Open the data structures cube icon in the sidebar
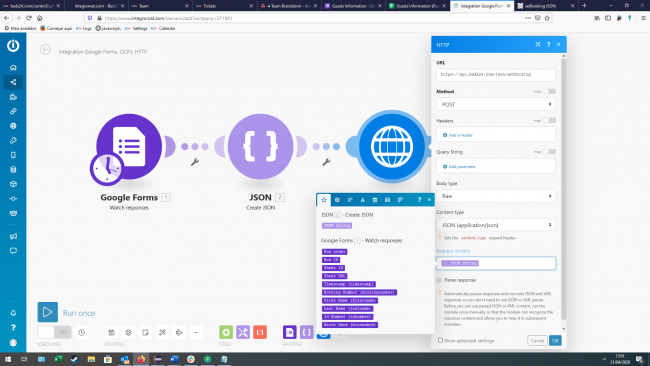The width and height of the screenshot is (650, 366). point(13,184)
